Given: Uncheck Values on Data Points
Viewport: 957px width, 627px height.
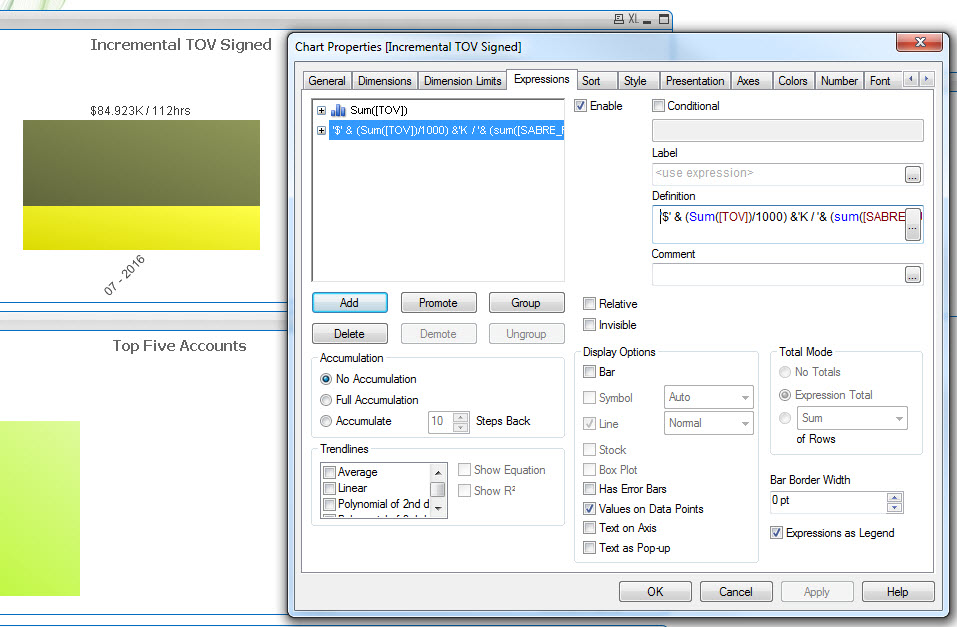Looking at the screenshot, I should click(x=589, y=508).
